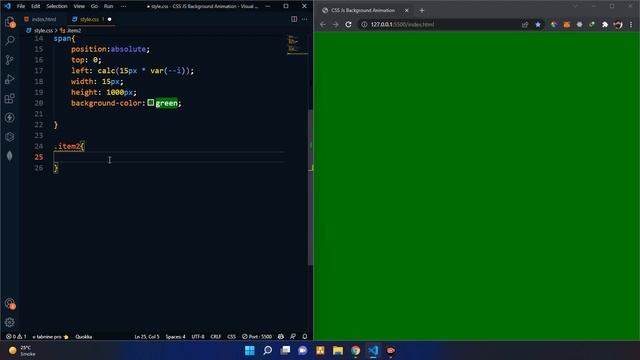
Task: Open Windows taskbar search
Action: [x=267, y=350]
